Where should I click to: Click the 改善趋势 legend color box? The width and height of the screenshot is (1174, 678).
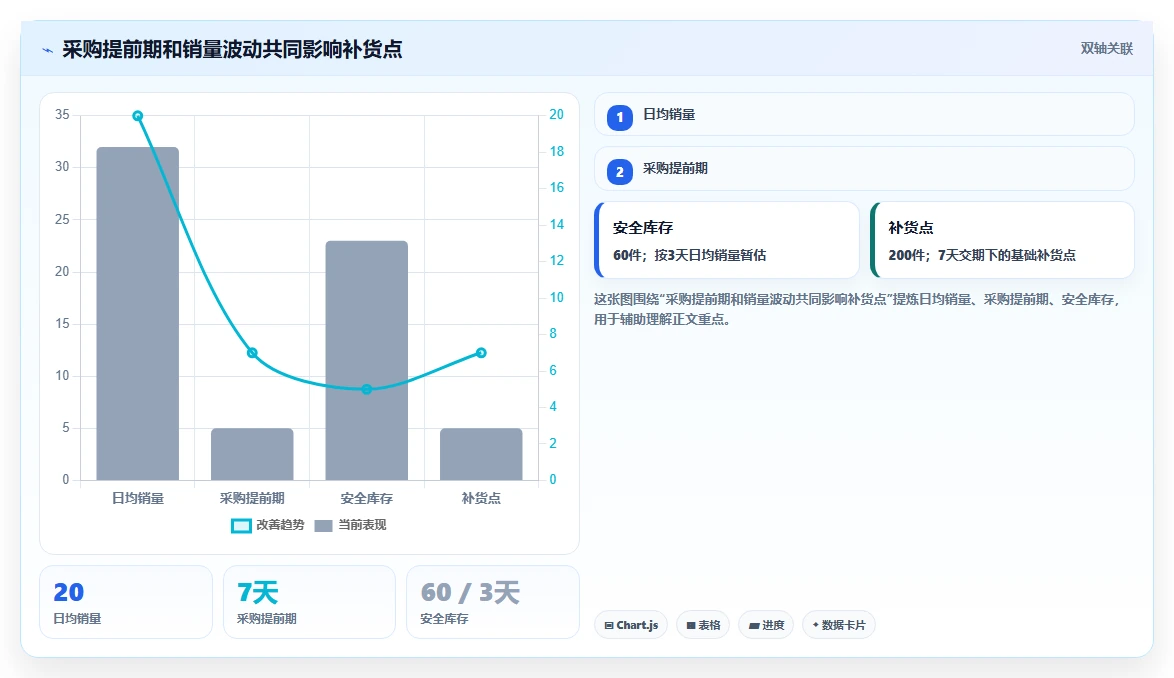tap(241, 526)
